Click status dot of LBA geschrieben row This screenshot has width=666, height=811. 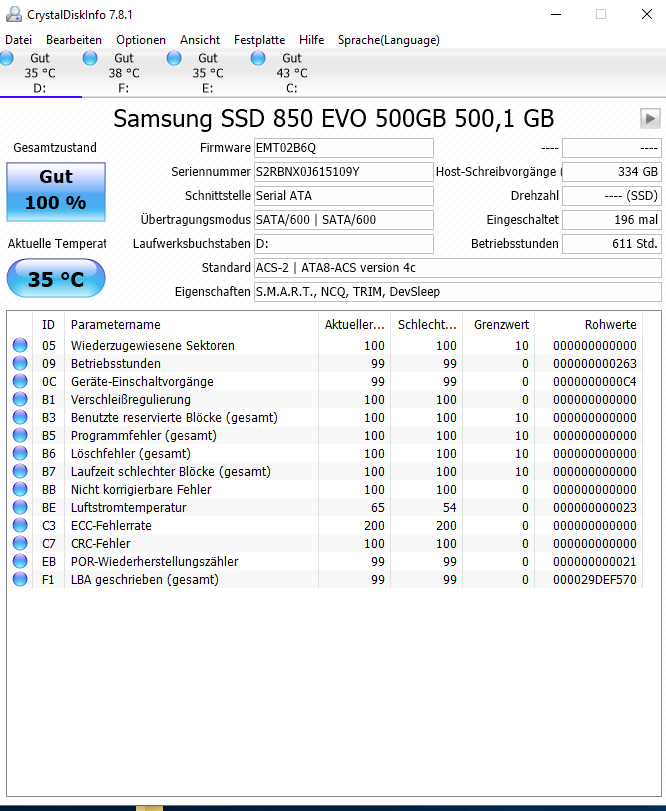pos(20,579)
